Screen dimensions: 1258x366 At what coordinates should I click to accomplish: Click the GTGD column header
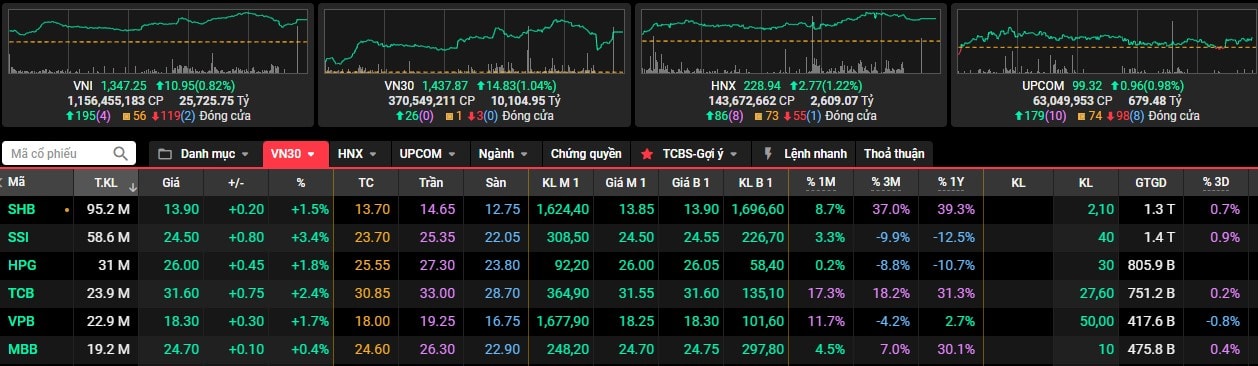point(1150,183)
